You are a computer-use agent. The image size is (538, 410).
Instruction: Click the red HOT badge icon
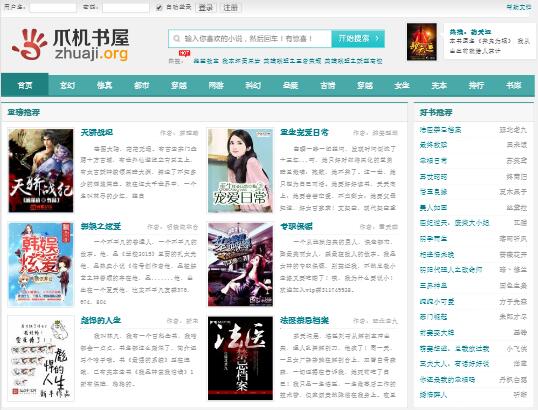click(x=184, y=53)
